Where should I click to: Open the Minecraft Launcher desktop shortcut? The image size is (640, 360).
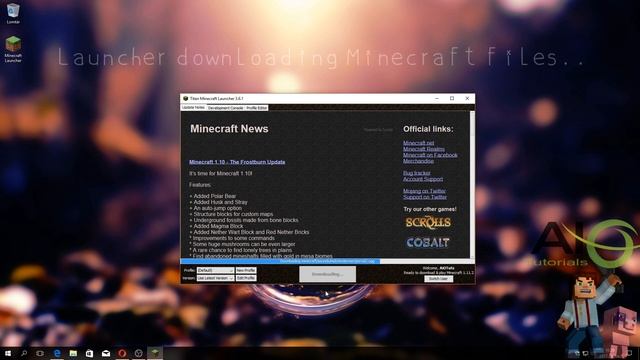point(13,49)
